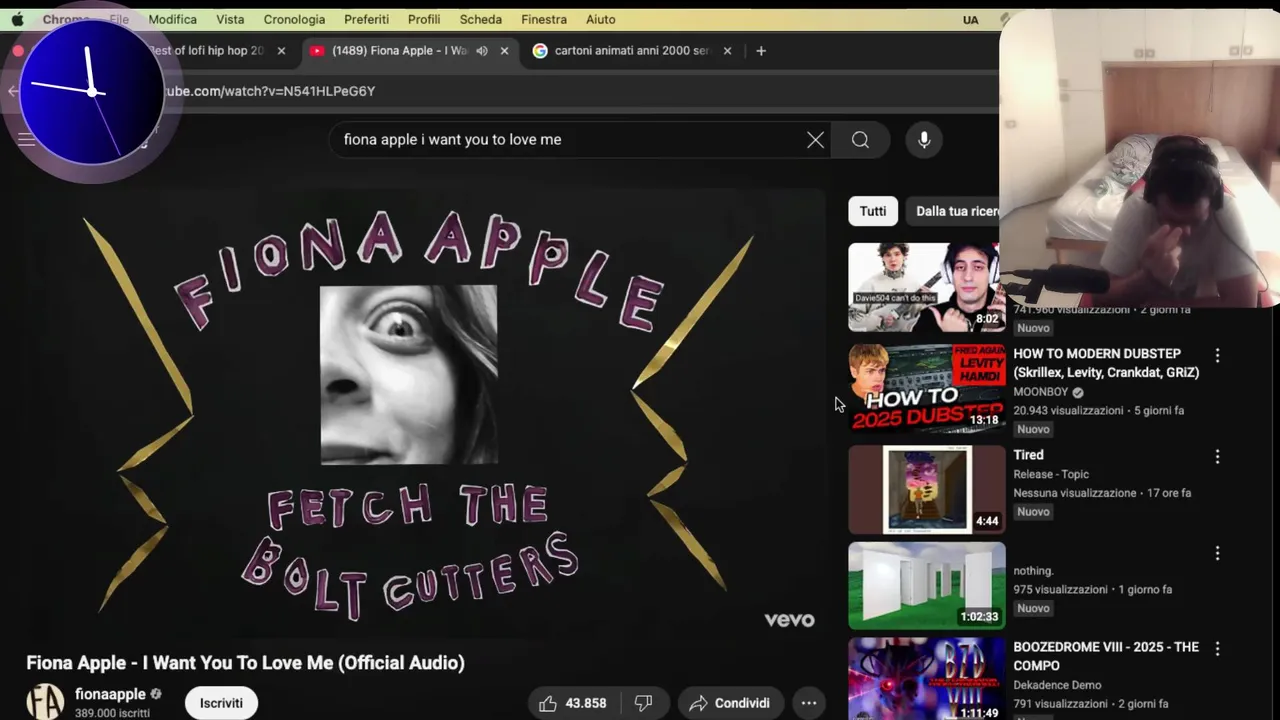This screenshot has height=720, width=1280.
Task: Open the Cronologia menu
Action: coord(294,19)
